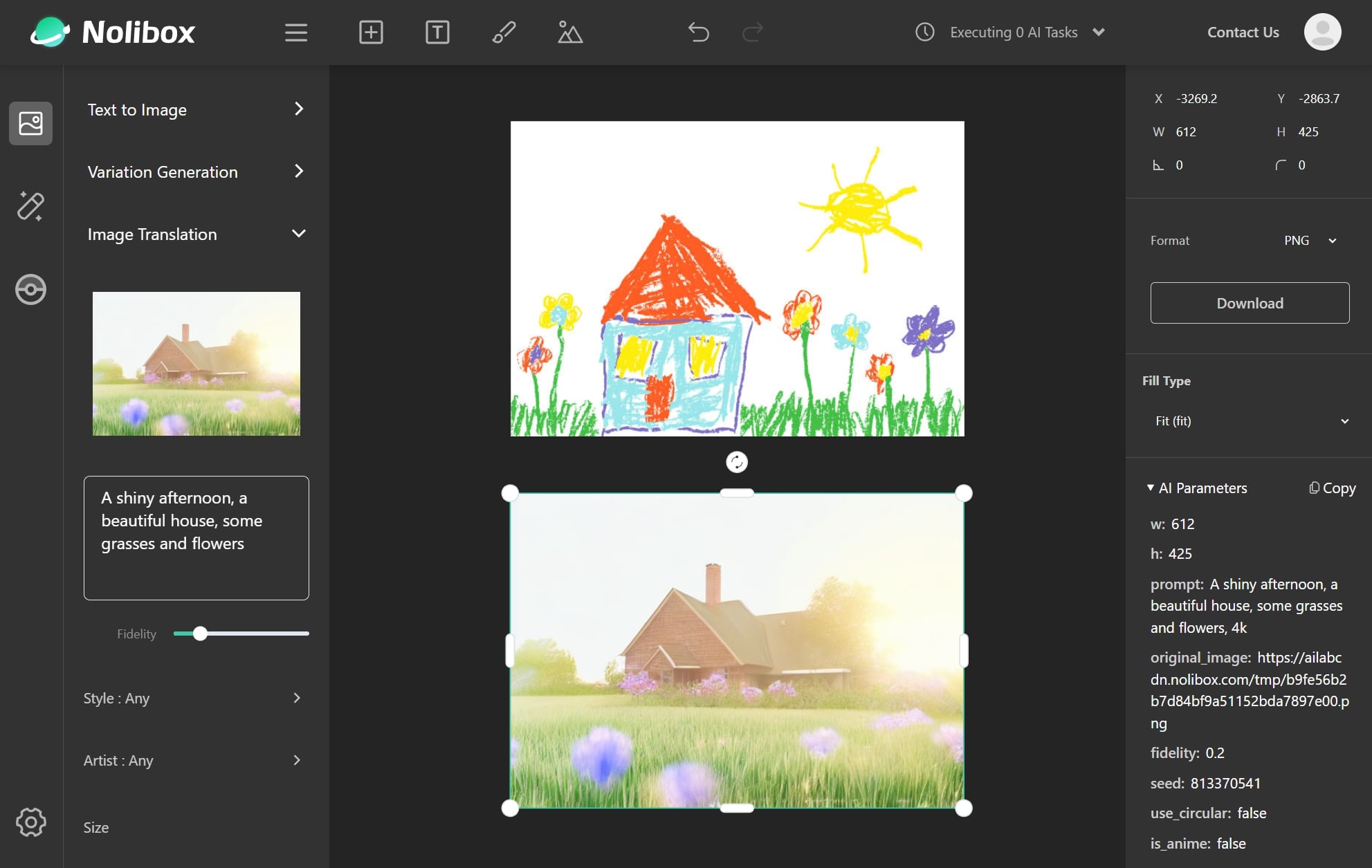Select the Brush tool icon
1372x868 pixels.
click(504, 33)
